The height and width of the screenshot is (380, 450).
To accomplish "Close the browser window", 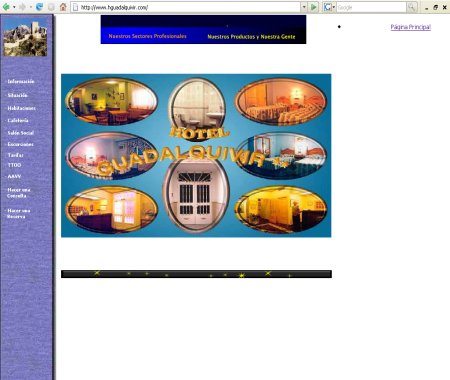I will click(x=445, y=7).
